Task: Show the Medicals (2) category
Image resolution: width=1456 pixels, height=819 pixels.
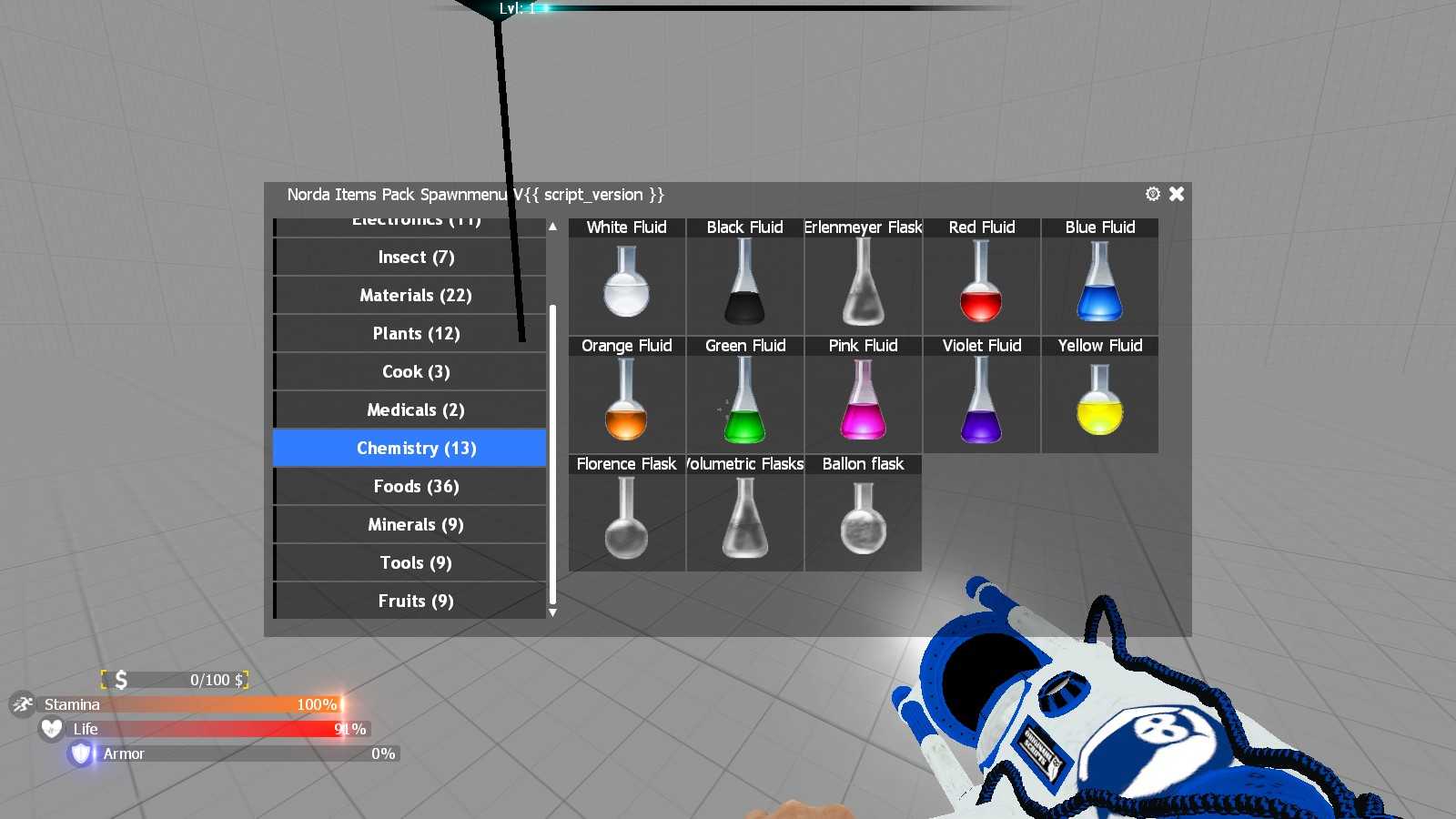Action: point(409,410)
